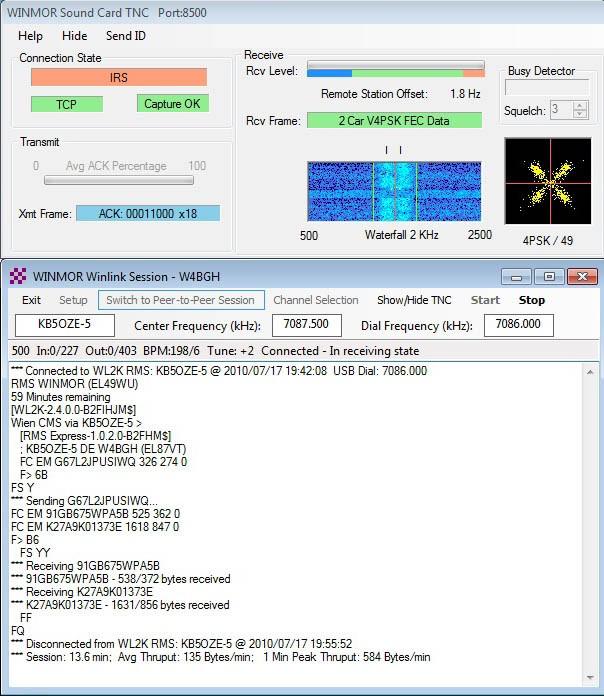
Task: Click 'BPM:198/6' in the status line
Action: point(171,351)
